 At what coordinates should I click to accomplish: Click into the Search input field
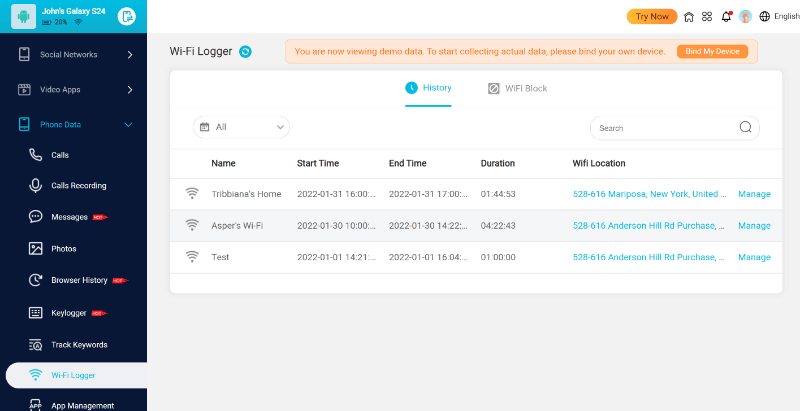[x=663, y=128]
